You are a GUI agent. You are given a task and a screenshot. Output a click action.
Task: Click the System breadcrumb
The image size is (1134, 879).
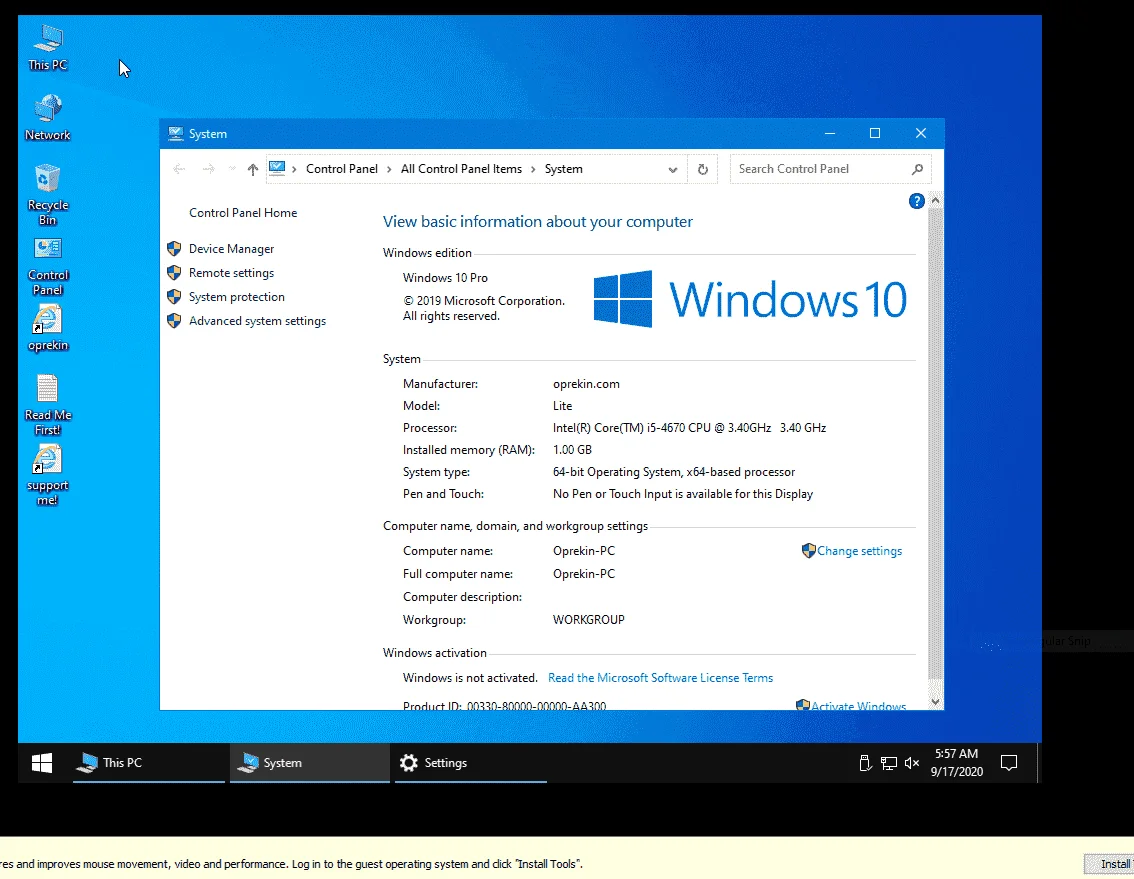coord(563,169)
